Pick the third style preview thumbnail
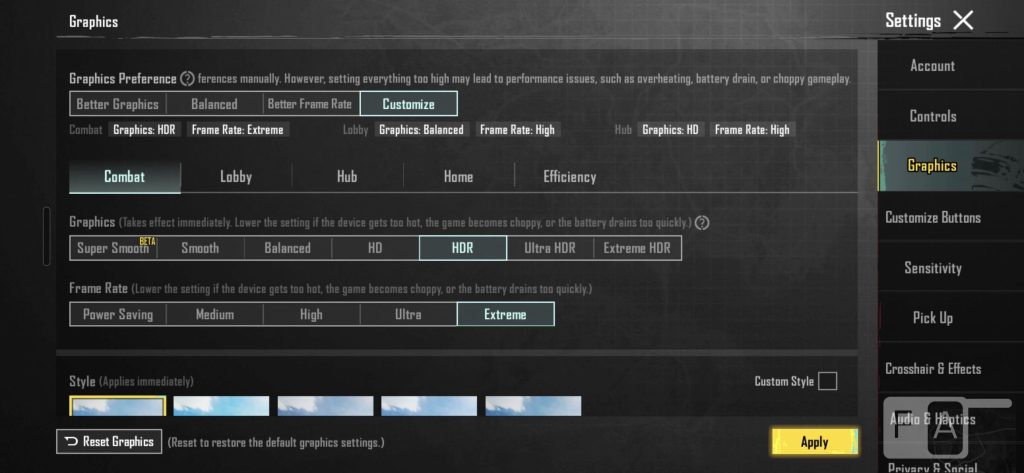The height and width of the screenshot is (473, 1024). [325, 406]
